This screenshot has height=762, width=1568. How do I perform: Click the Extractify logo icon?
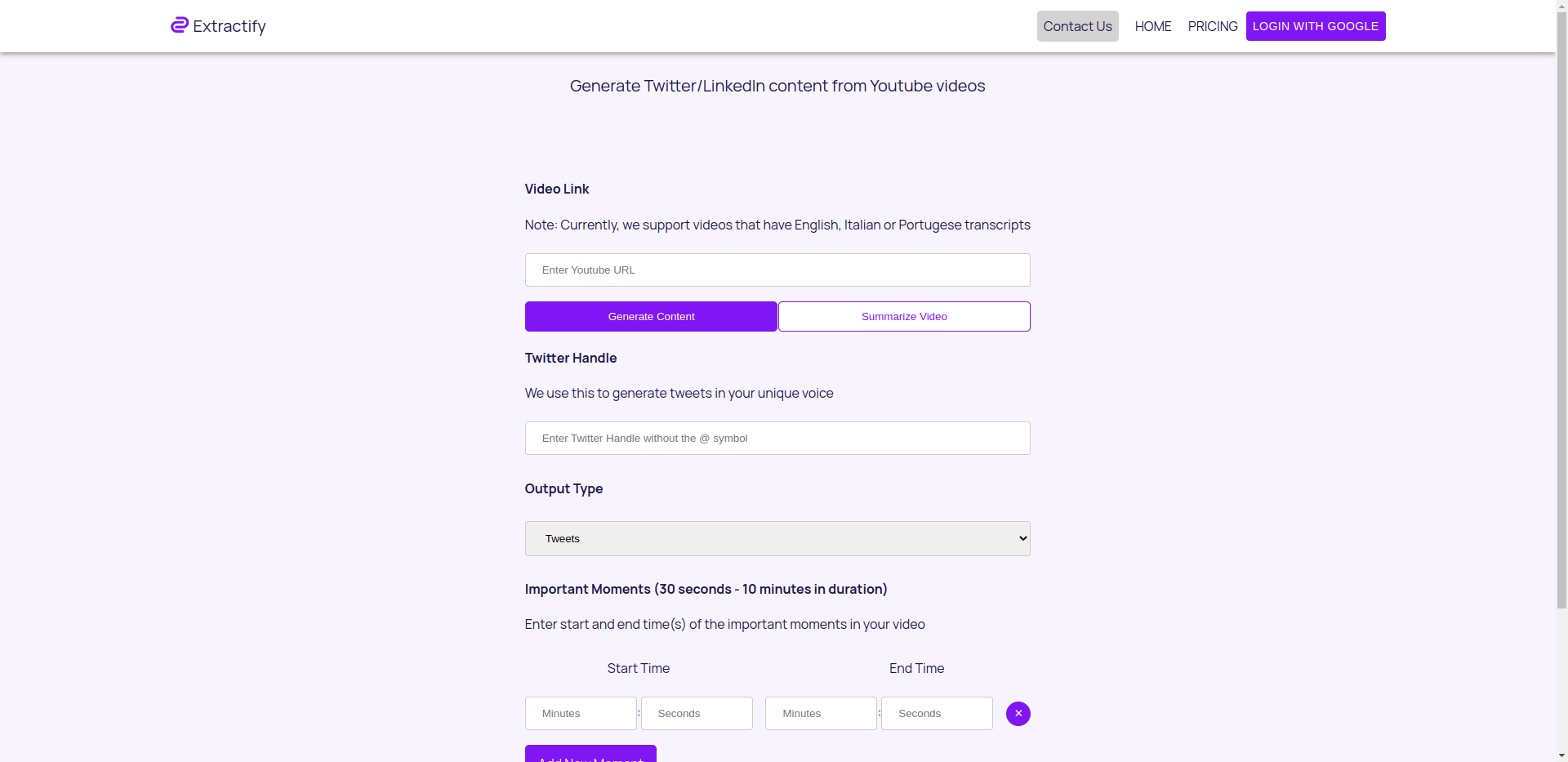[x=179, y=25]
